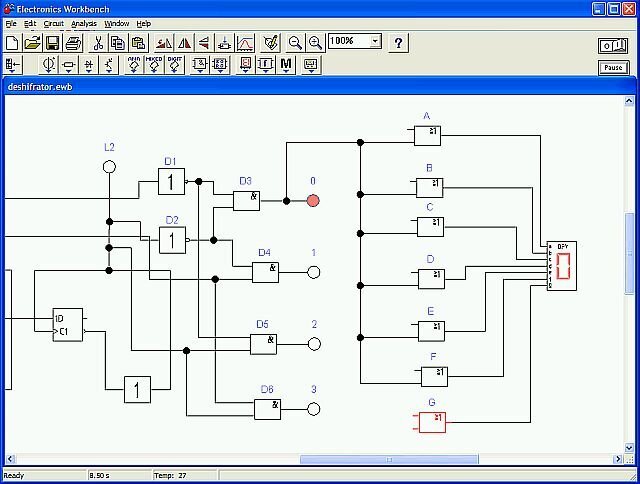Open component properties
The height and width of the screenshot is (484, 640).
click(270, 42)
